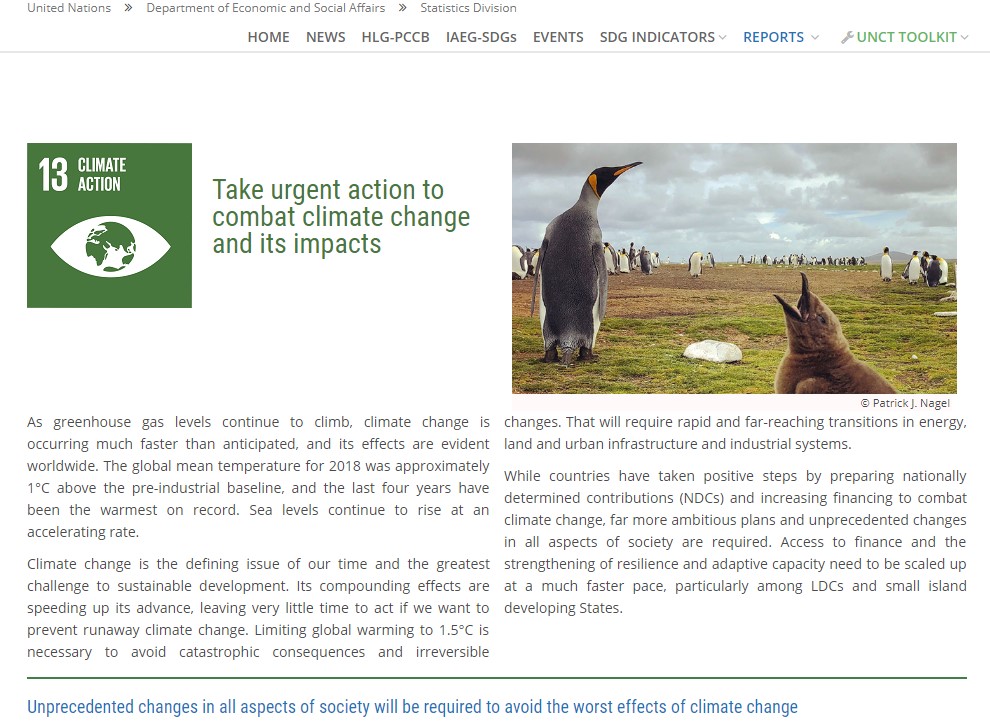Open the Statistics Division breadcrumb link
Viewport: 990px width, 725px height.
tap(468, 8)
